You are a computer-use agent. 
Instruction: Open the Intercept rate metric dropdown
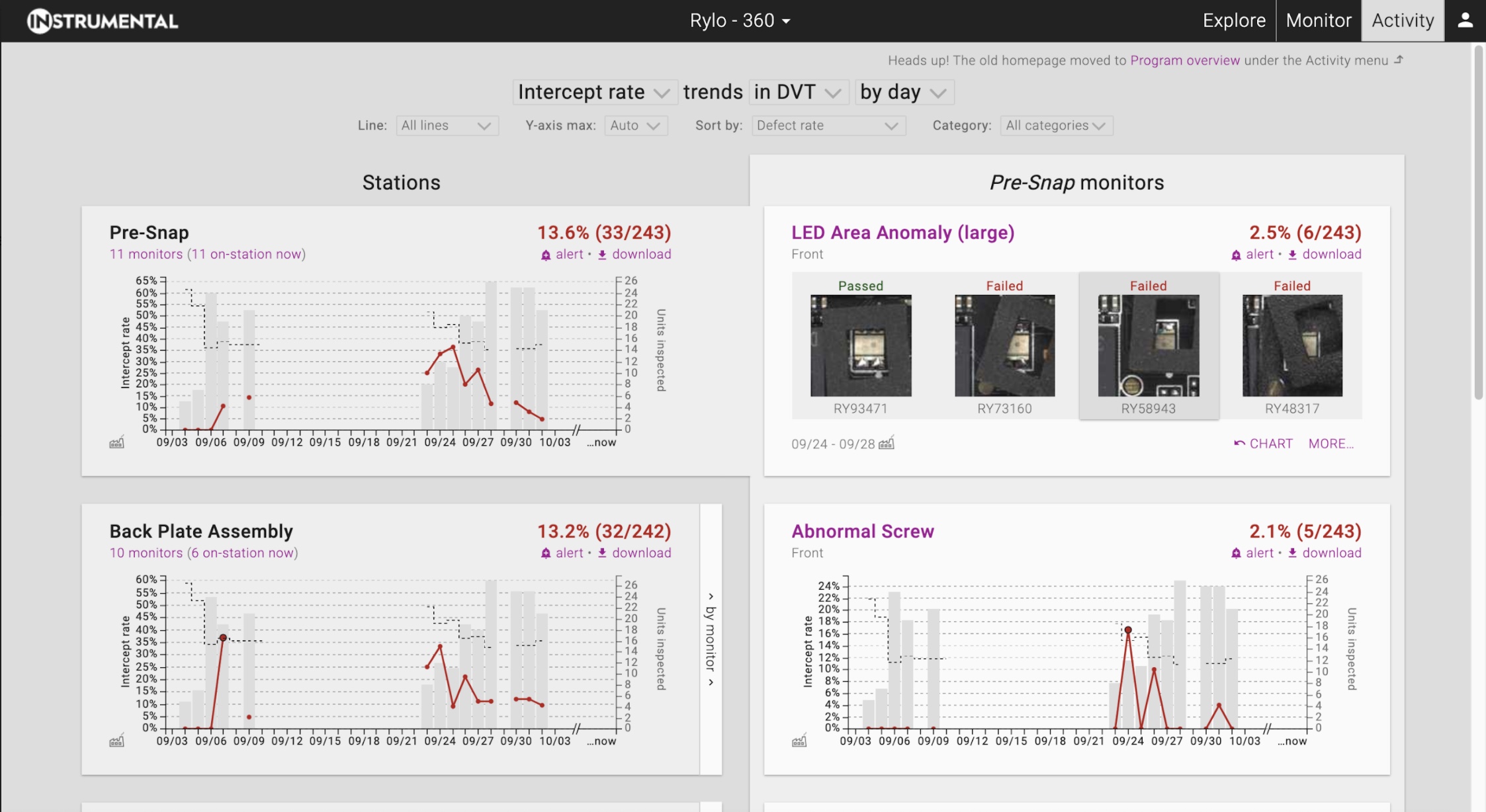pyautogui.click(x=593, y=92)
